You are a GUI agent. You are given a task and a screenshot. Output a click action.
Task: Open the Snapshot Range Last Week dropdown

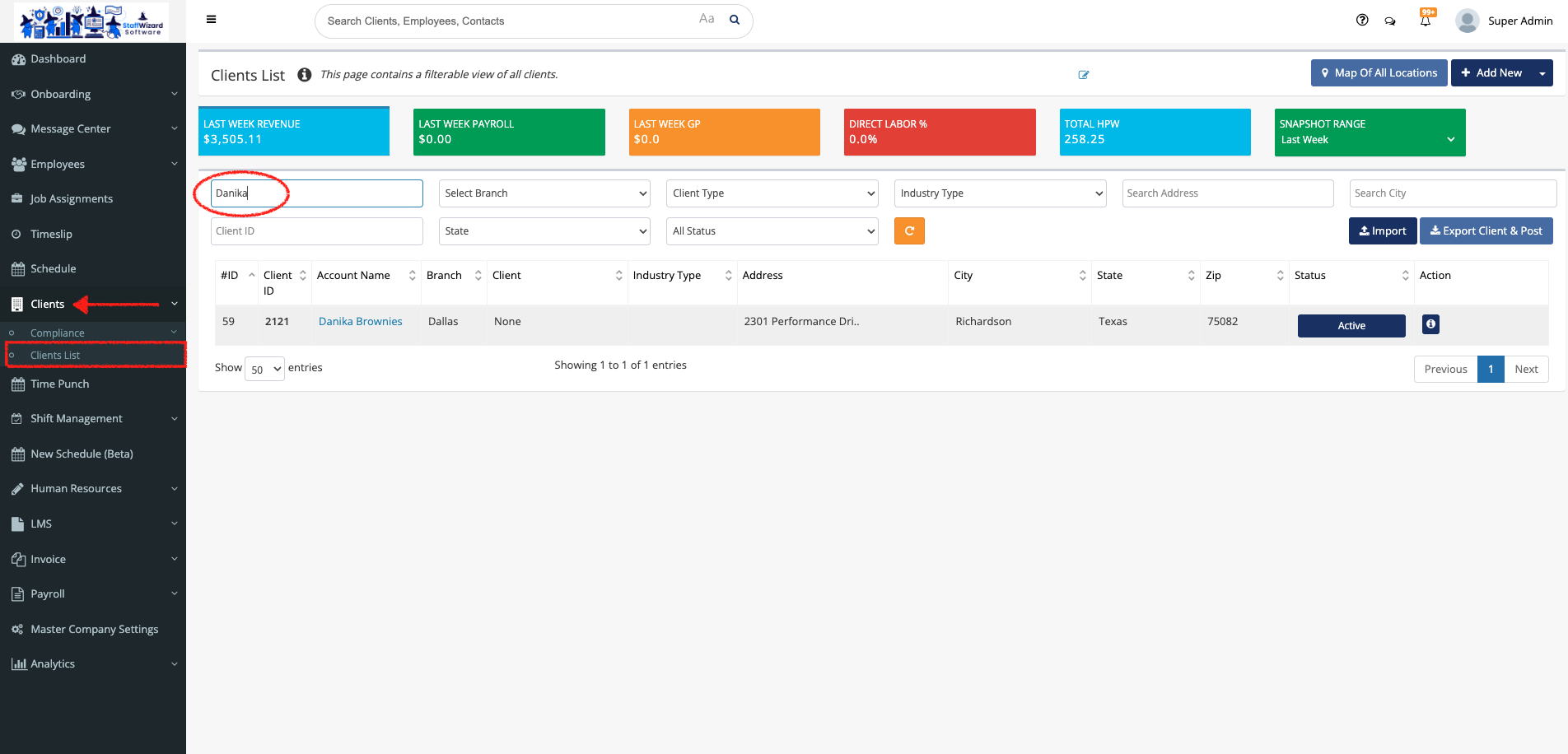(x=1369, y=140)
